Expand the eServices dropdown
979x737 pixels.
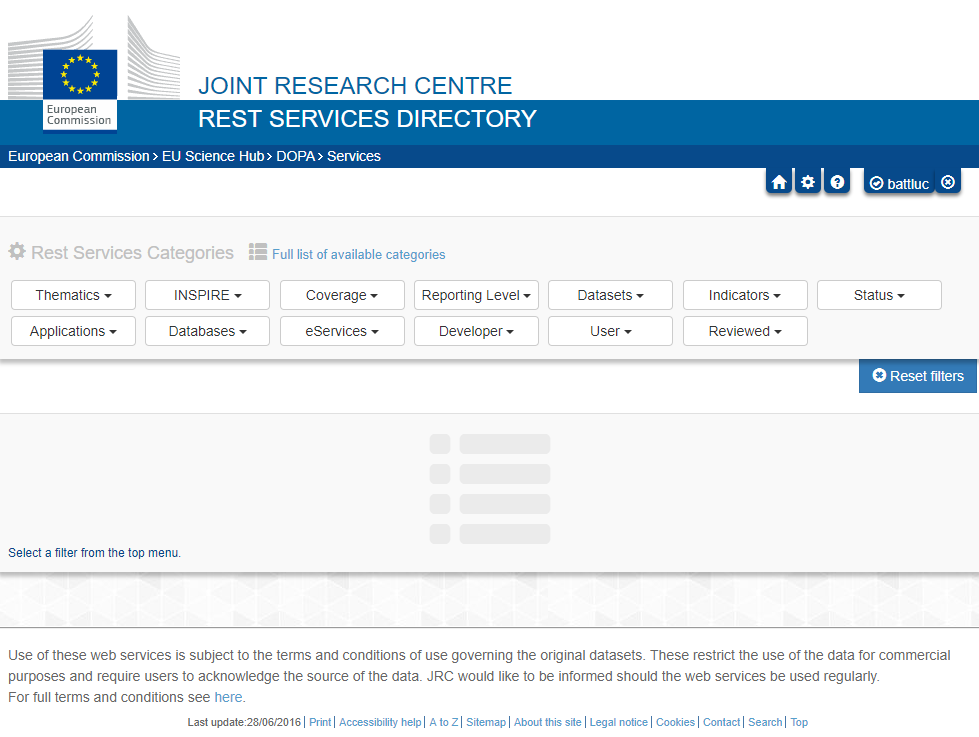coord(342,331)
